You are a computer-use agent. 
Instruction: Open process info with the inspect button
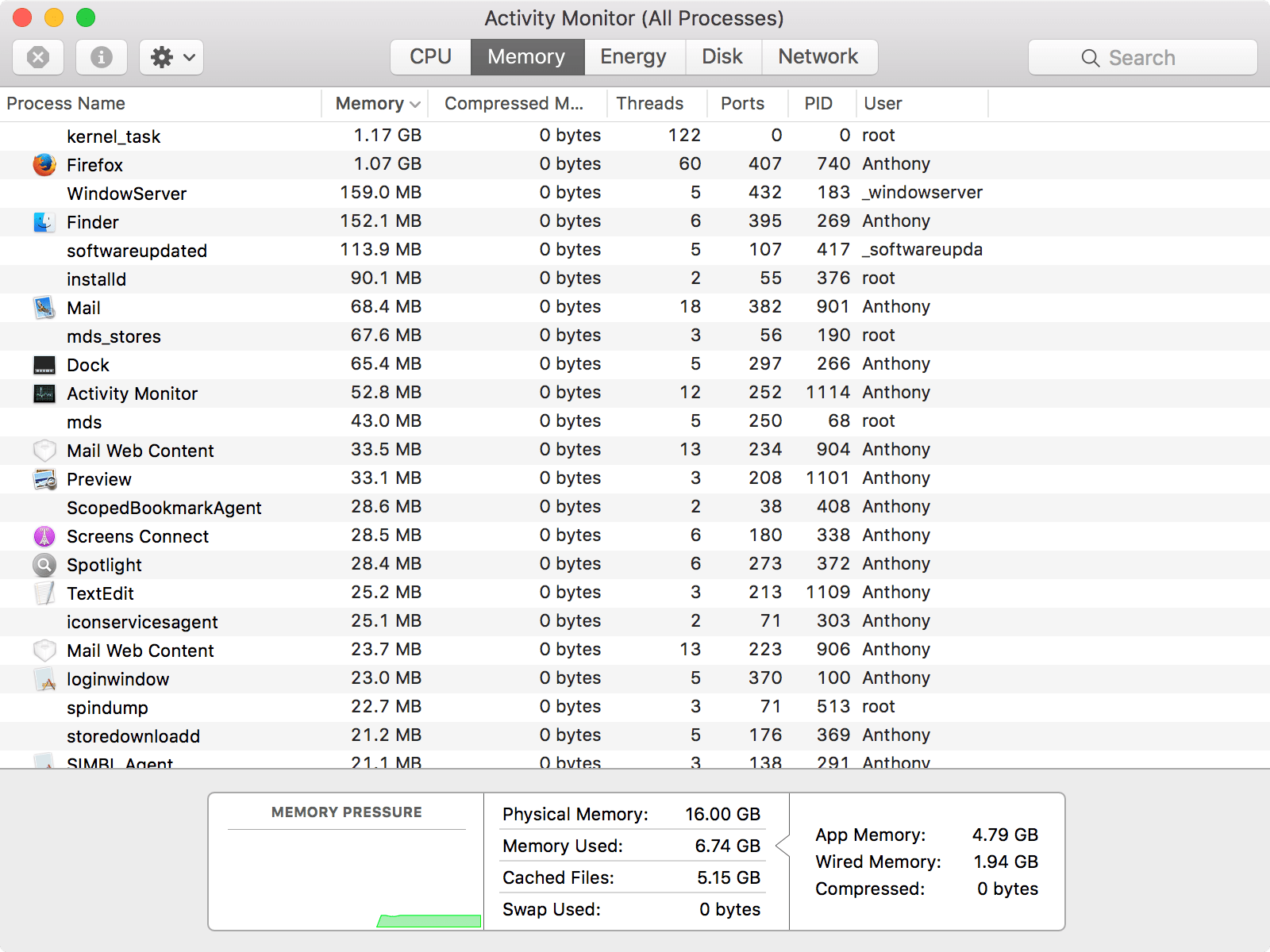pyautogui.click(x=101, y=56)
